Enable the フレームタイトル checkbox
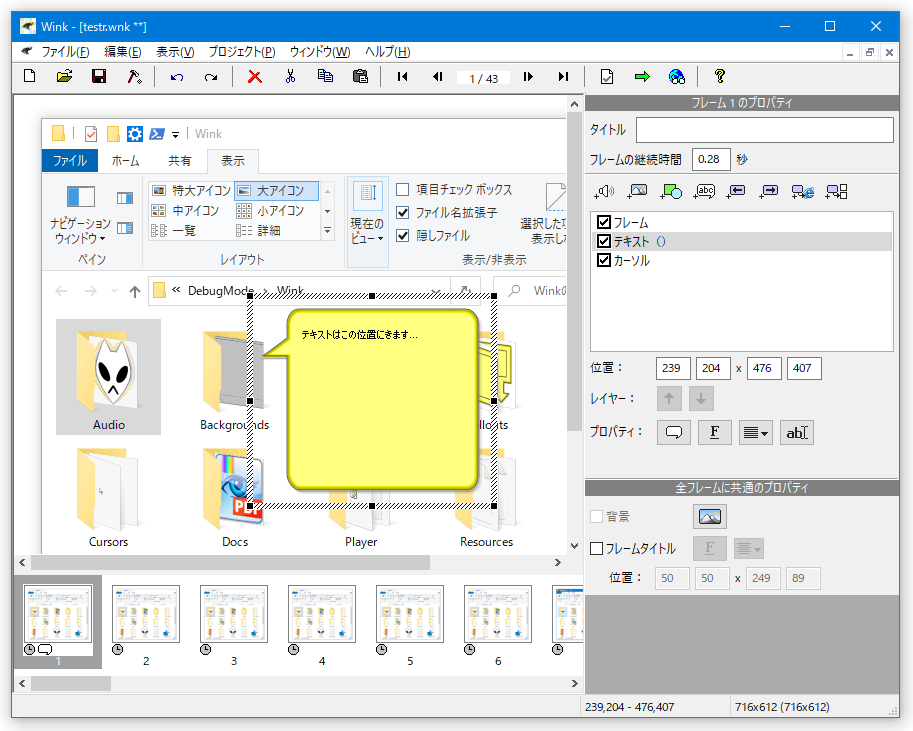 tap(596, 548)
